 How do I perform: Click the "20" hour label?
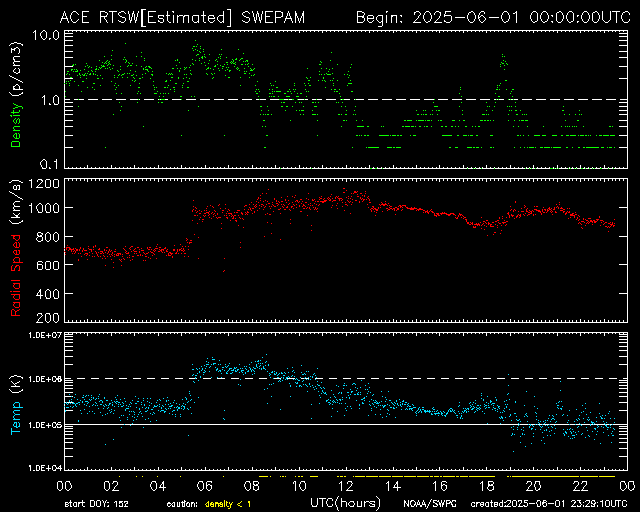pos(533,486)
